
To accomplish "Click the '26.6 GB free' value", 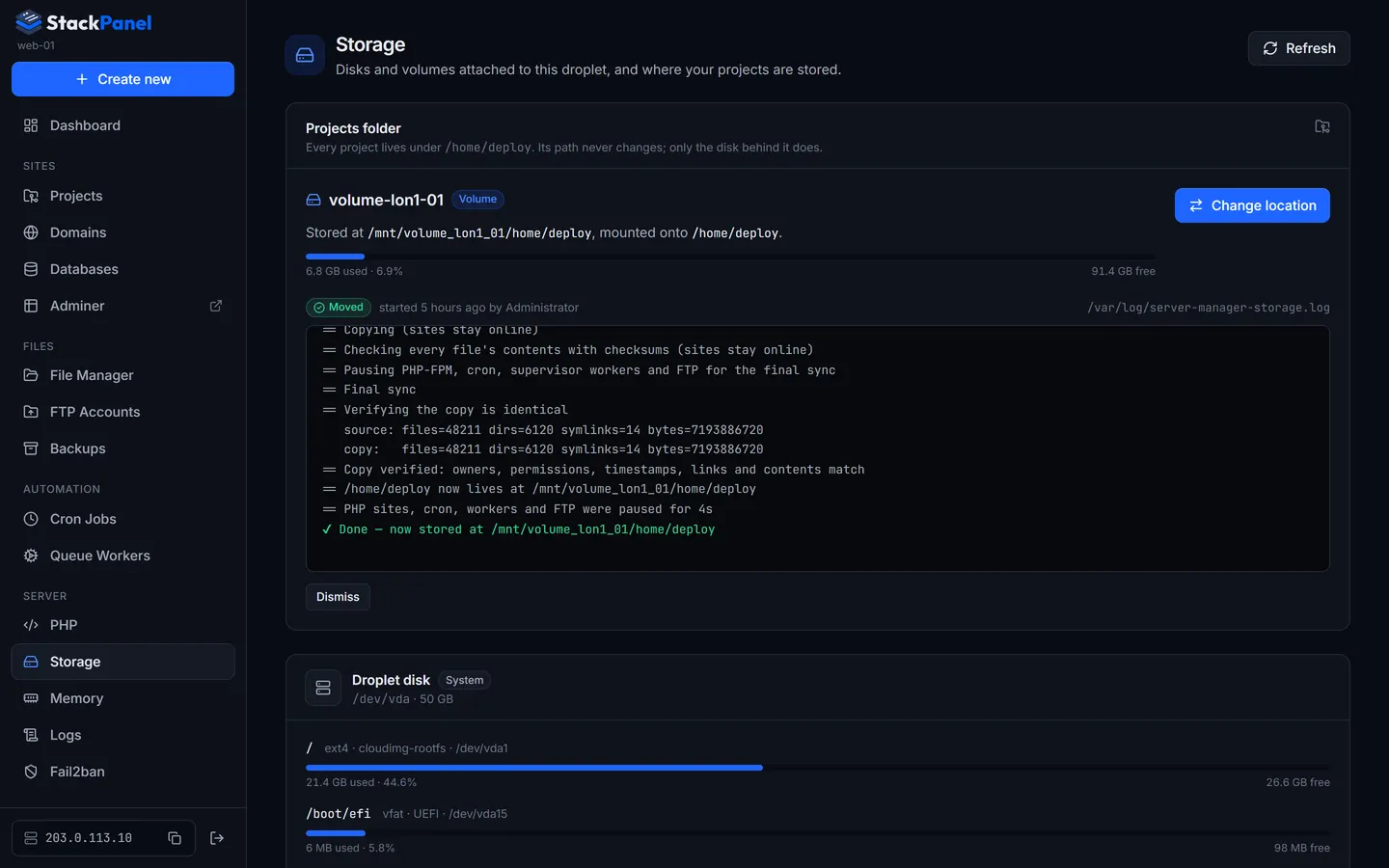I will pos(1297,782).
